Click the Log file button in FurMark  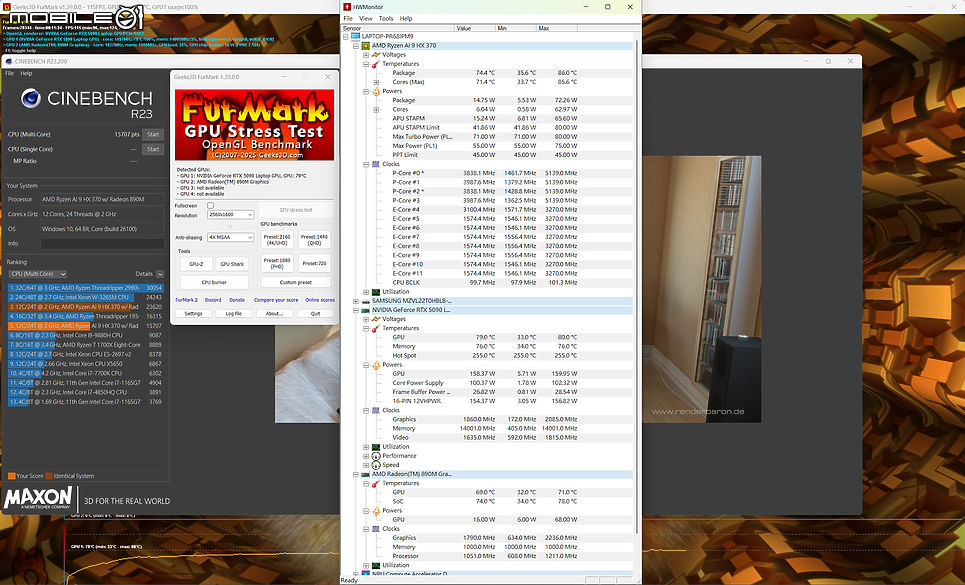click(233, 314)
